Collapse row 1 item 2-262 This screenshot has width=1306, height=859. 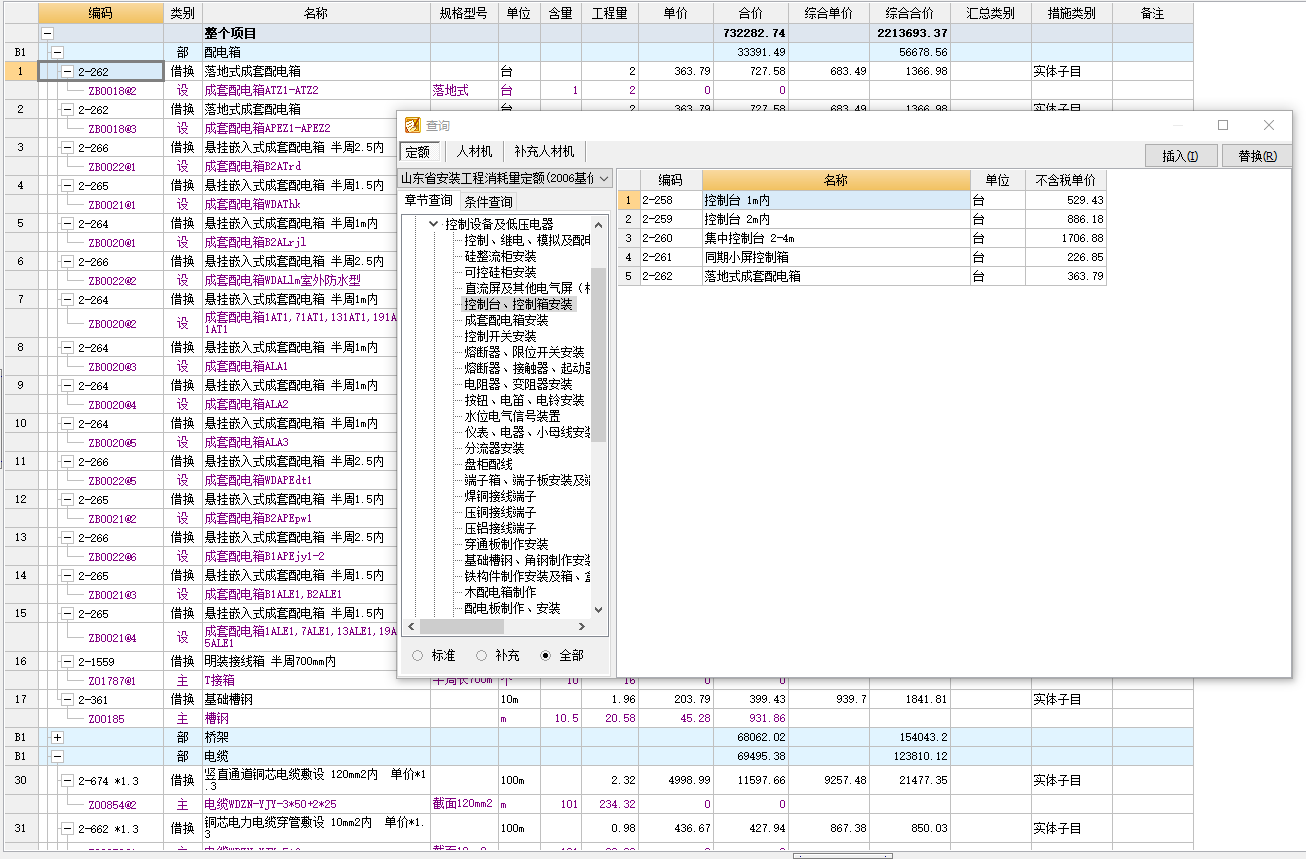[x=67, y=71]
